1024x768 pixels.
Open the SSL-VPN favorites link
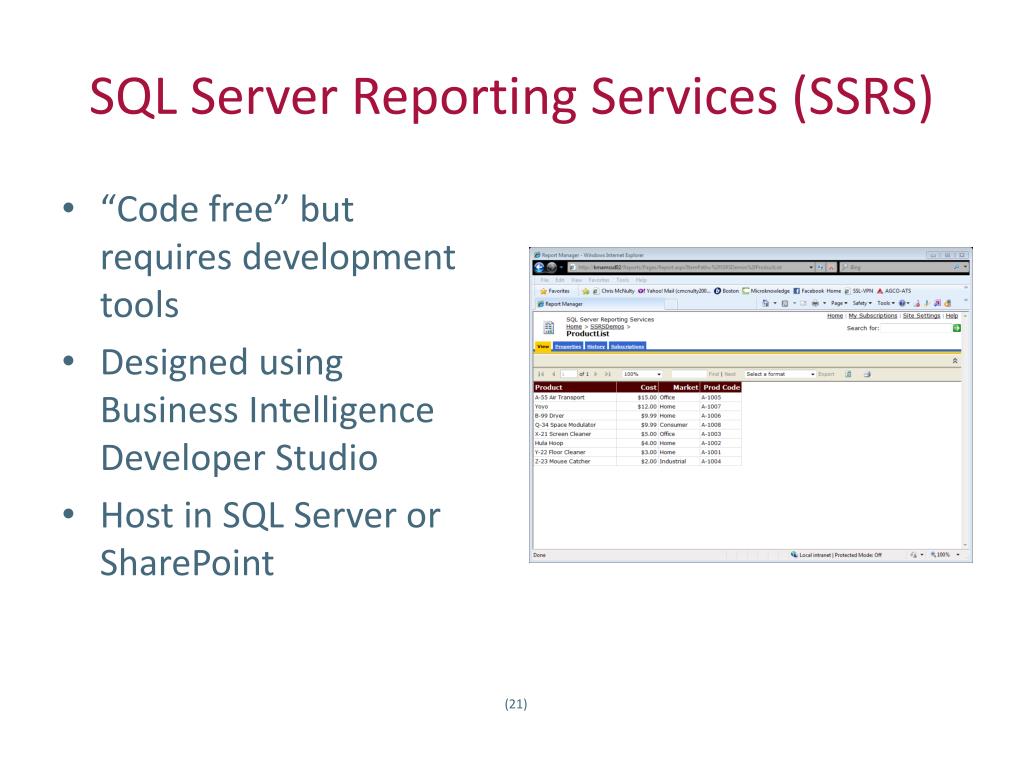tap(859, 291)
